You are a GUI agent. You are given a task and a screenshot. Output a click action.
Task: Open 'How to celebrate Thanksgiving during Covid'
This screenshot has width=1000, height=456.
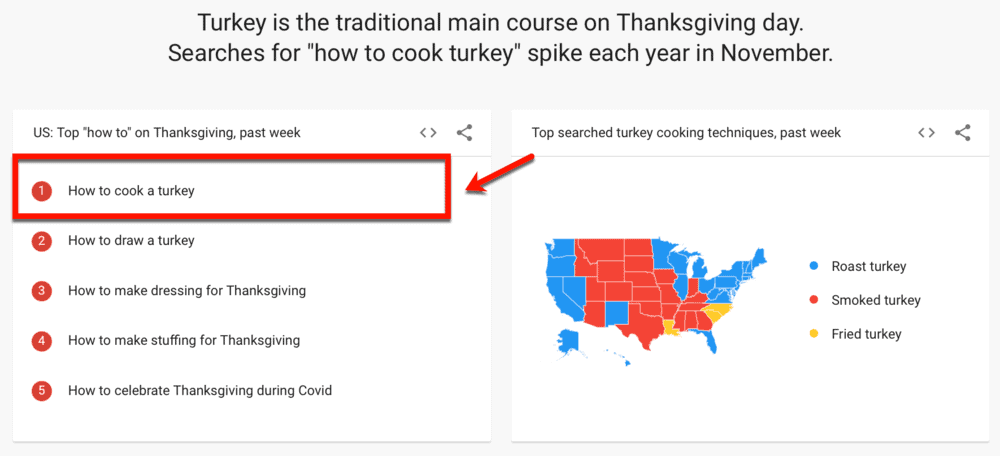click(200, 390)
